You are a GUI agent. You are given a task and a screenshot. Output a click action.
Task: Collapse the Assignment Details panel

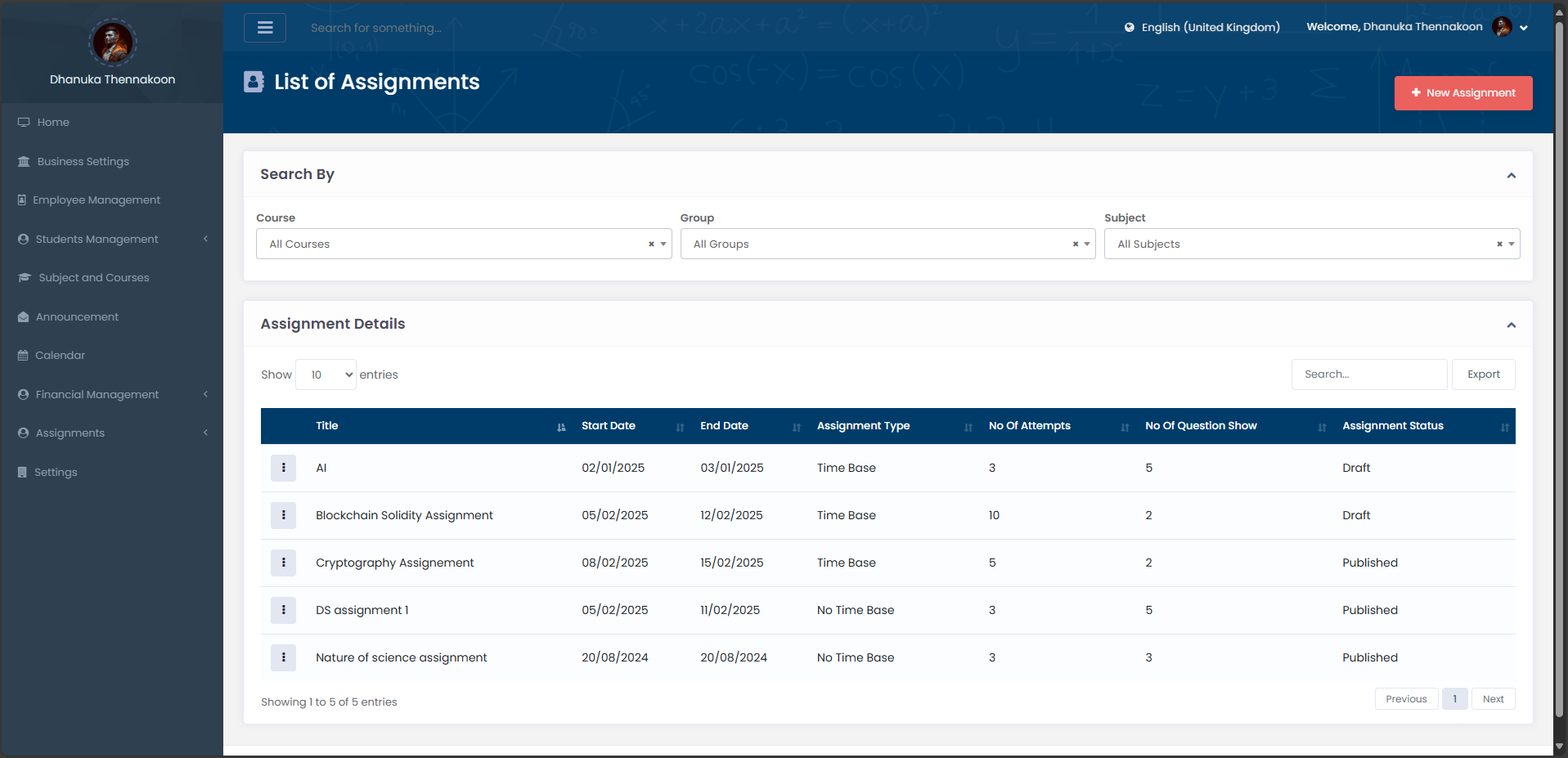(1512, 325)
